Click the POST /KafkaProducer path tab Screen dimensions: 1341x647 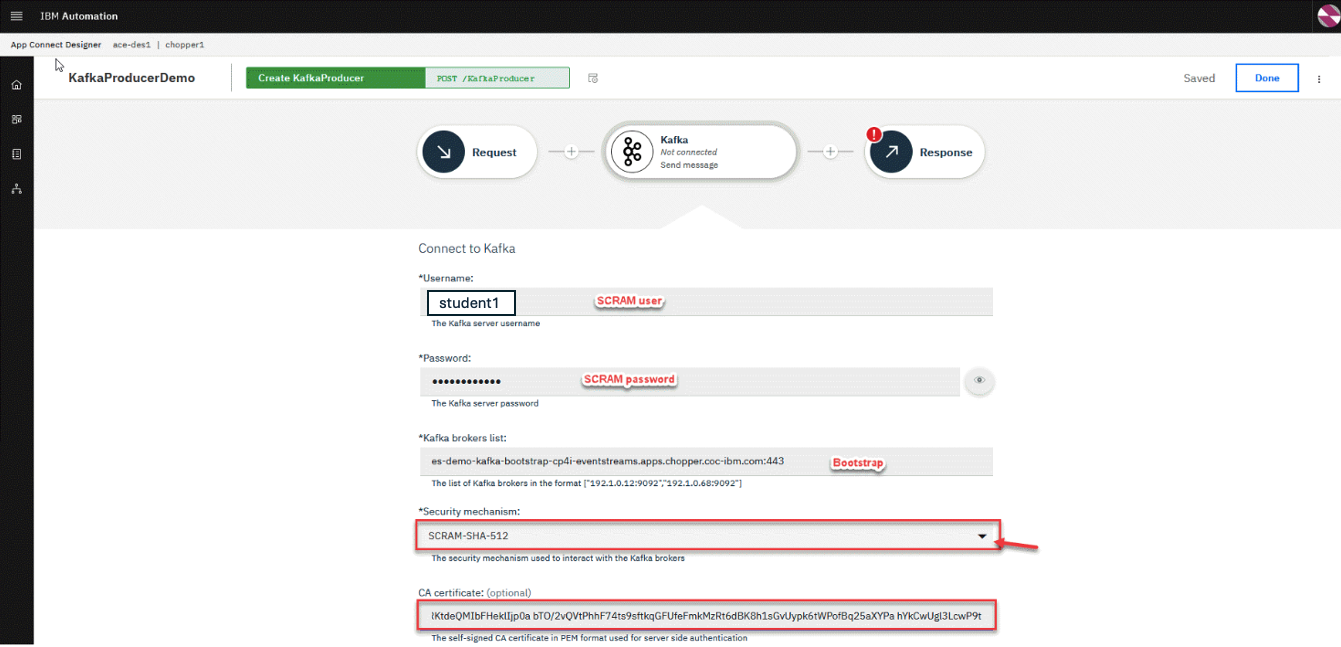point(497,78)
